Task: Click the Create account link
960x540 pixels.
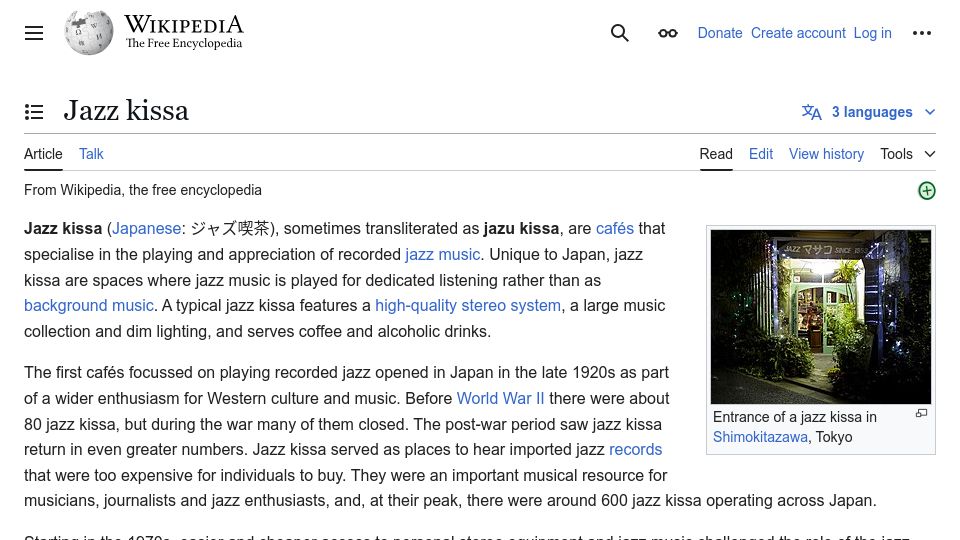Action: (x=798, y=33)
